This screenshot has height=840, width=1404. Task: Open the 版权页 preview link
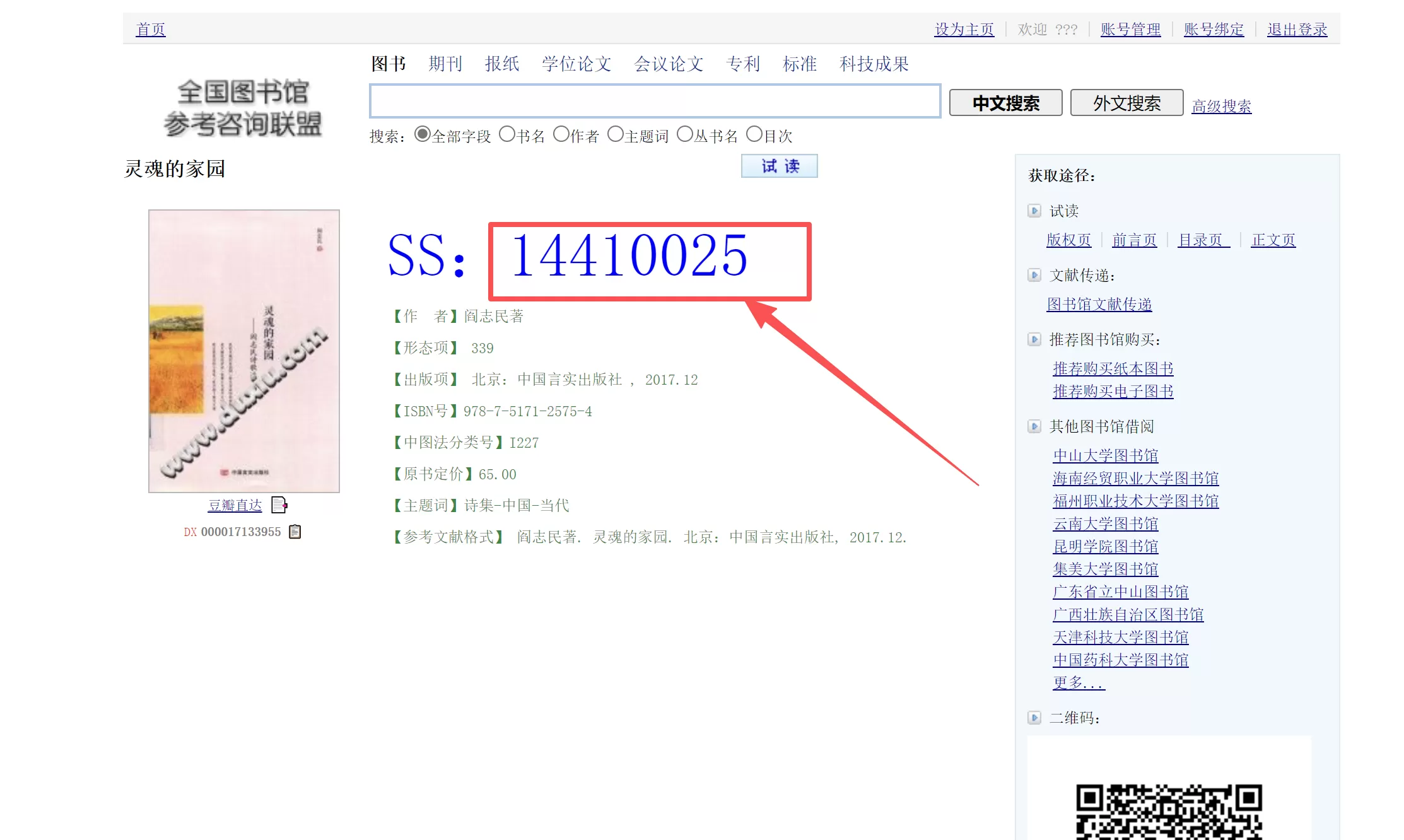(1069, 240)
